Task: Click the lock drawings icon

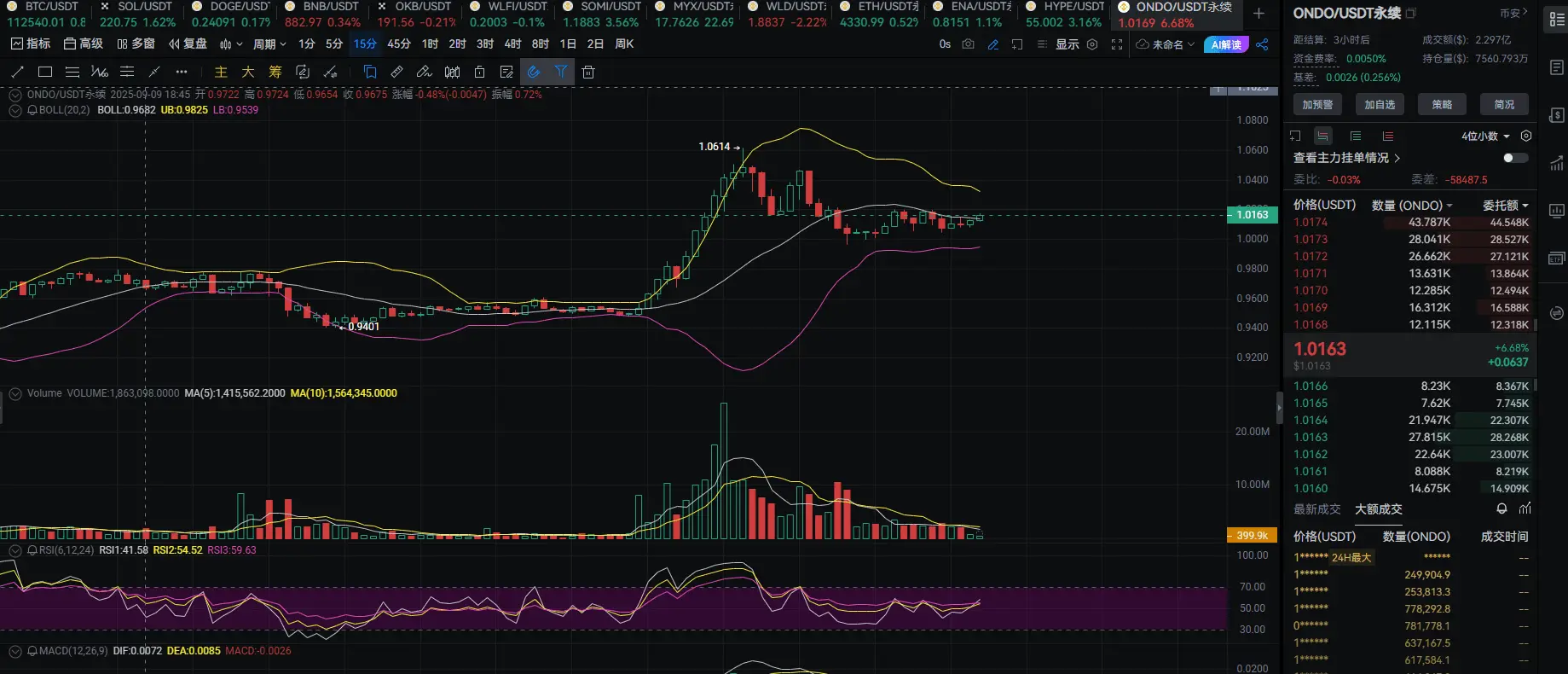Action: [480, 73]
